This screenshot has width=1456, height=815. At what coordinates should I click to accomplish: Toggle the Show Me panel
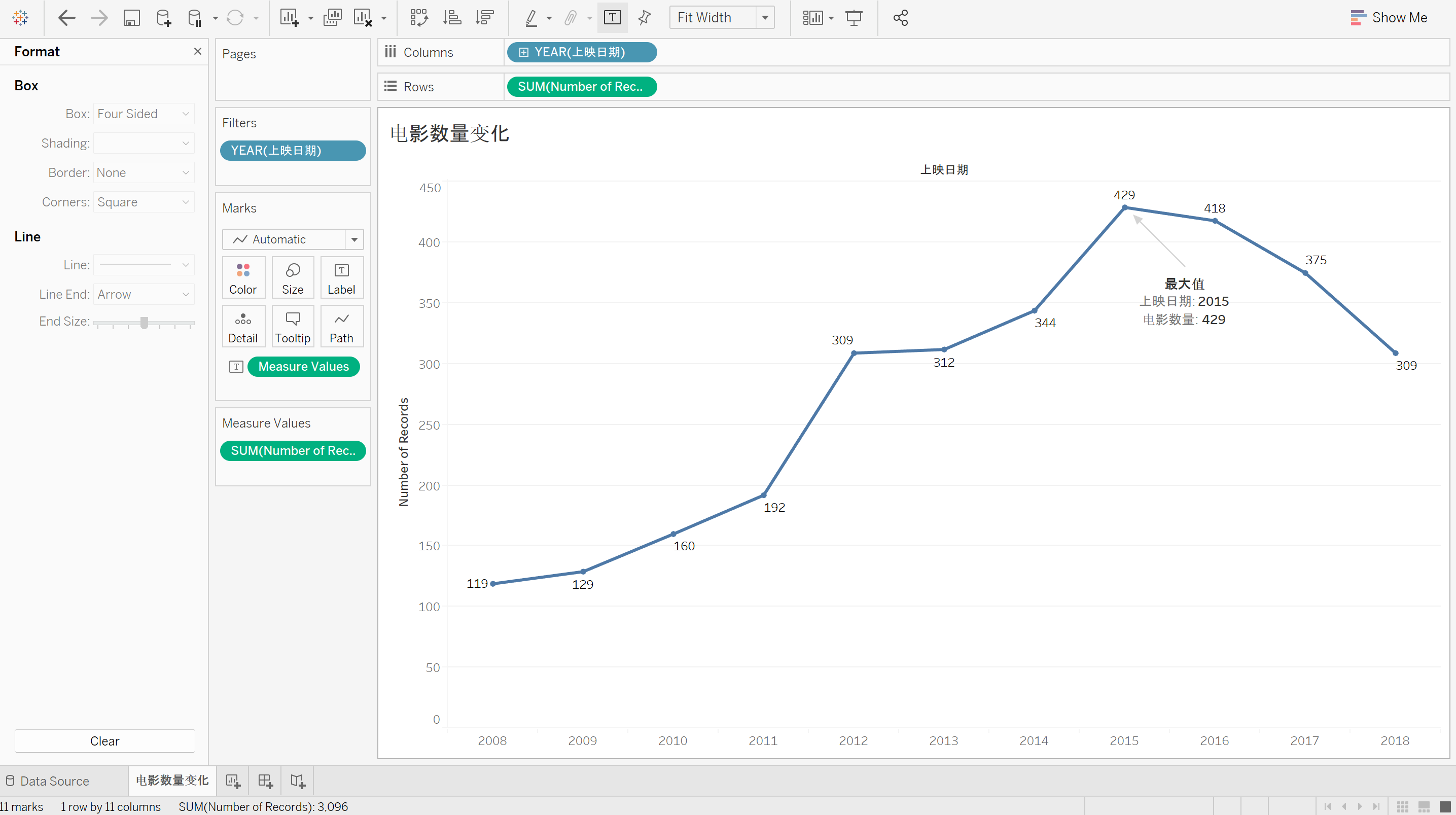point(1389,18)
